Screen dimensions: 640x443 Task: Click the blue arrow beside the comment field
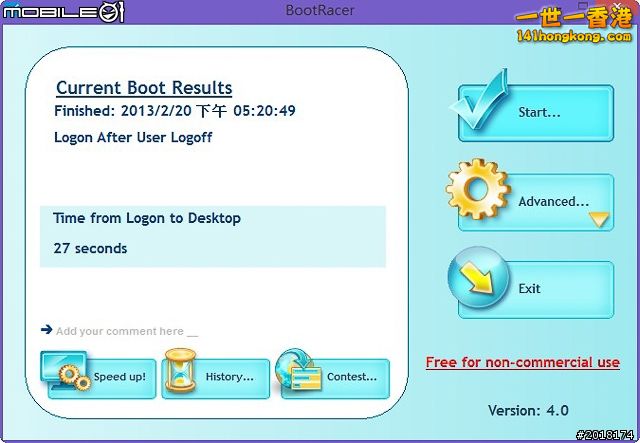point(46,329)
